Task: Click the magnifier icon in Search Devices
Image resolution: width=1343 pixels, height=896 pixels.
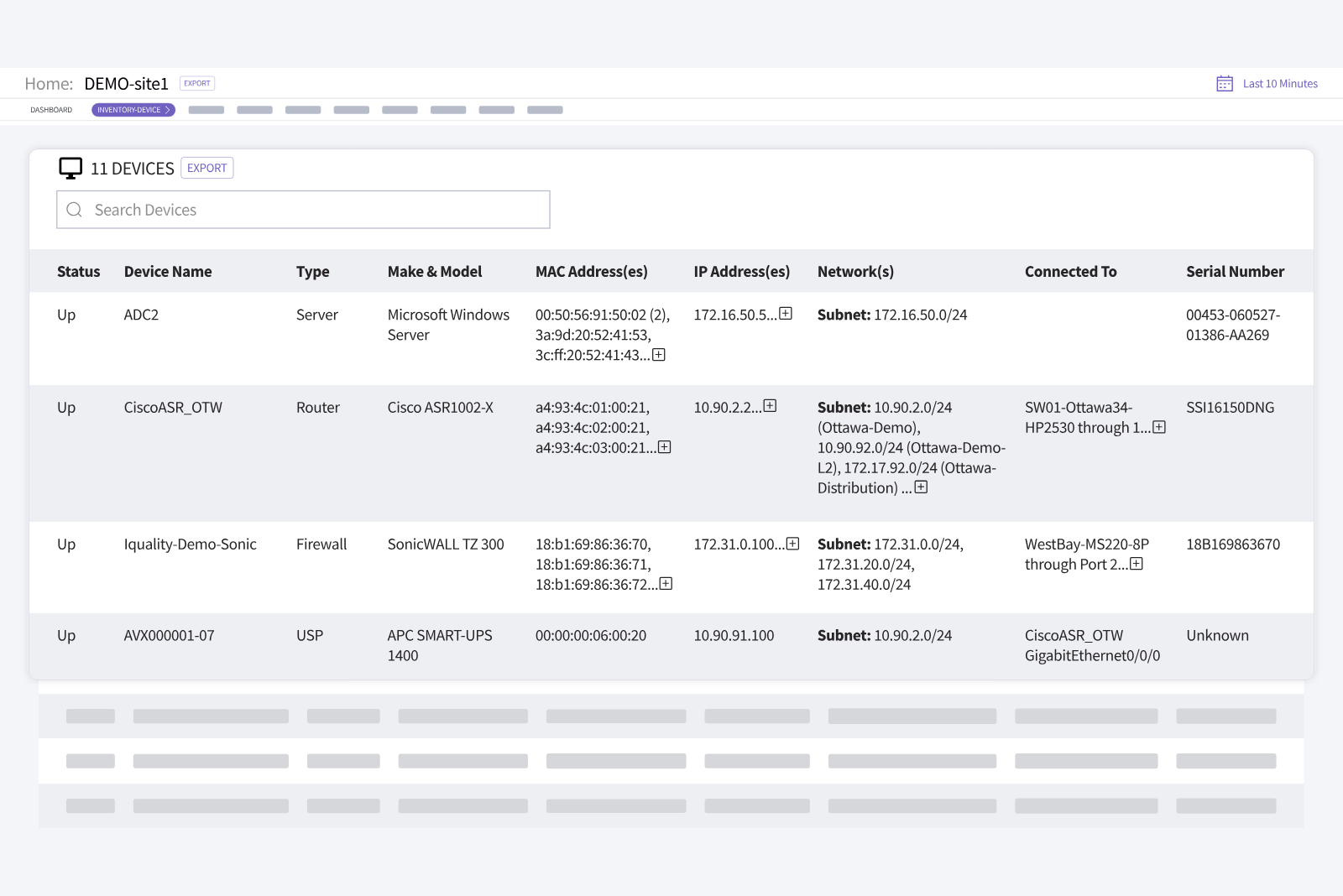Action: [x=75, y=210]
